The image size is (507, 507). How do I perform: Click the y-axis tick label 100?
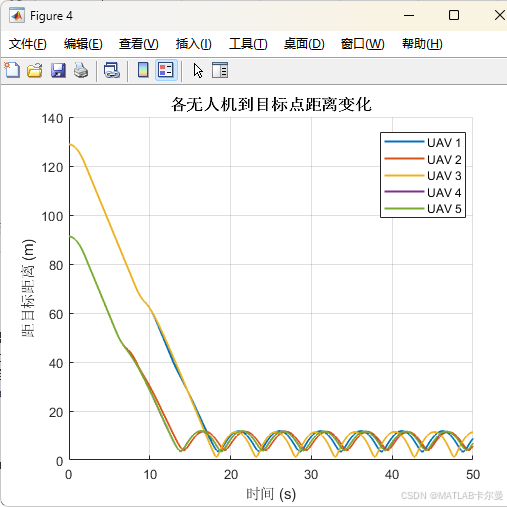(x=52, y=216)
